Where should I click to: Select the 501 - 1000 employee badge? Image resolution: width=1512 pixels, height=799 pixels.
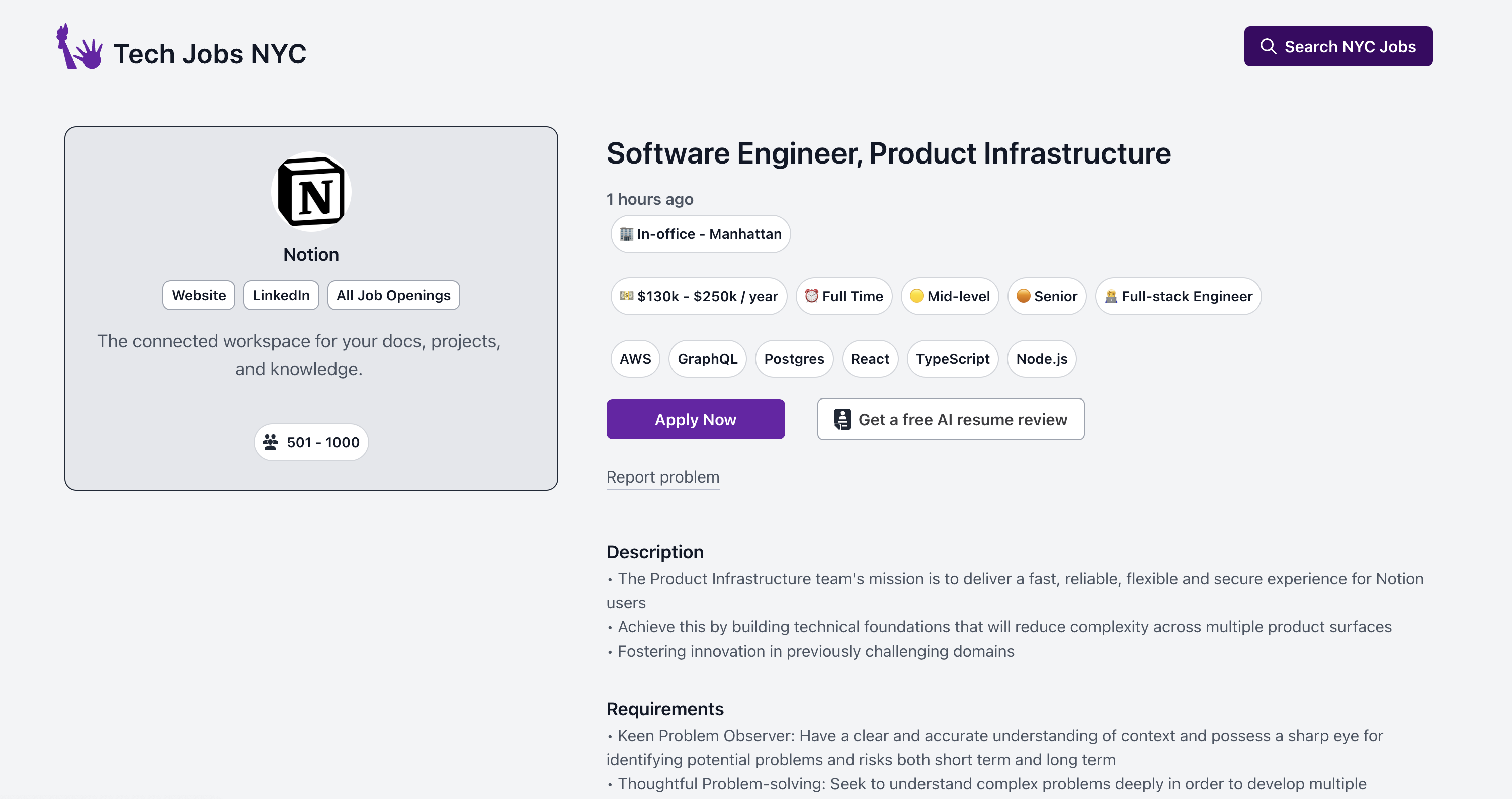coord(311,442)
